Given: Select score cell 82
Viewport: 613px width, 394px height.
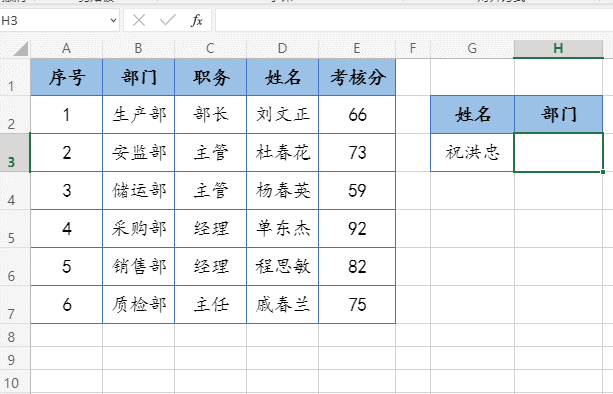Looking at the screenshot, I should pyautogui.click(x=357, y=266).
